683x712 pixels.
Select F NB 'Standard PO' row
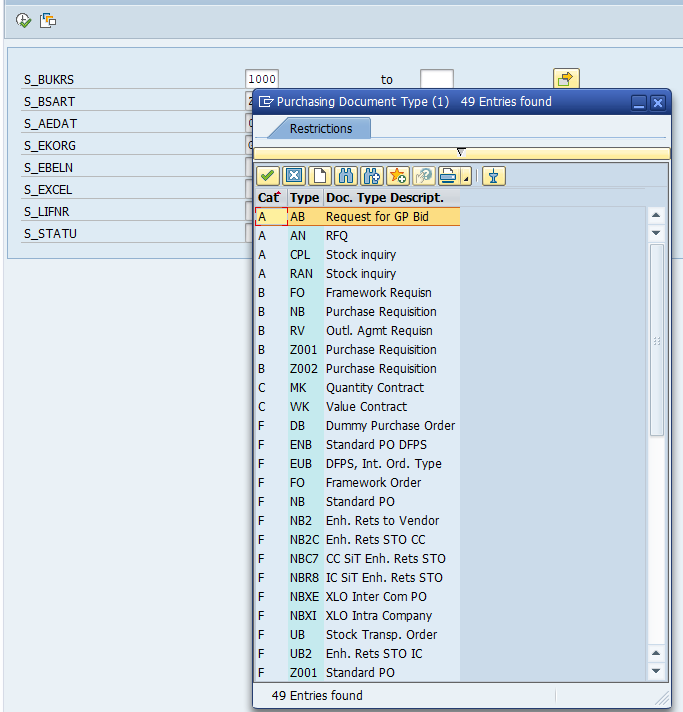(358, 502)
